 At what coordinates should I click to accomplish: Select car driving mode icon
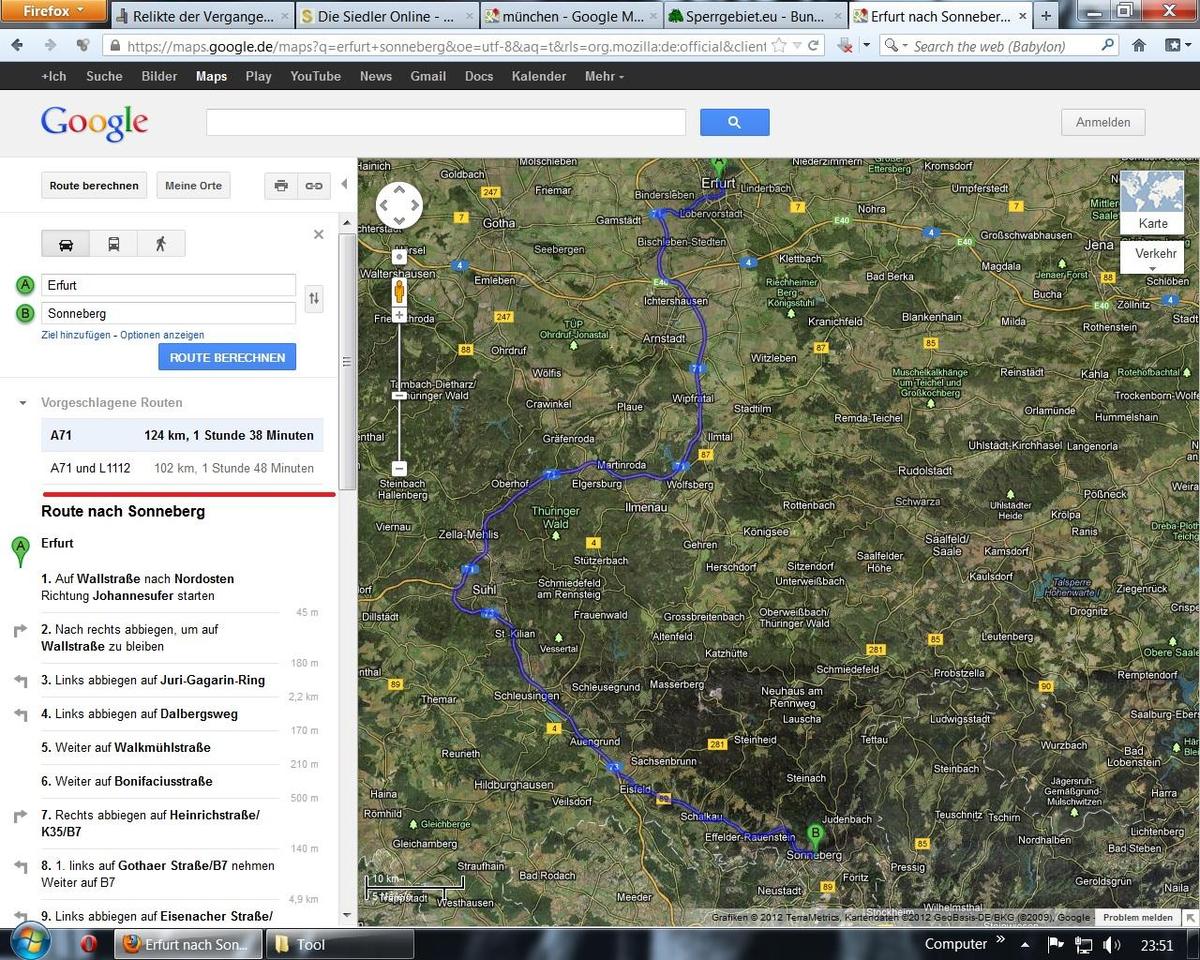[65, 244]
